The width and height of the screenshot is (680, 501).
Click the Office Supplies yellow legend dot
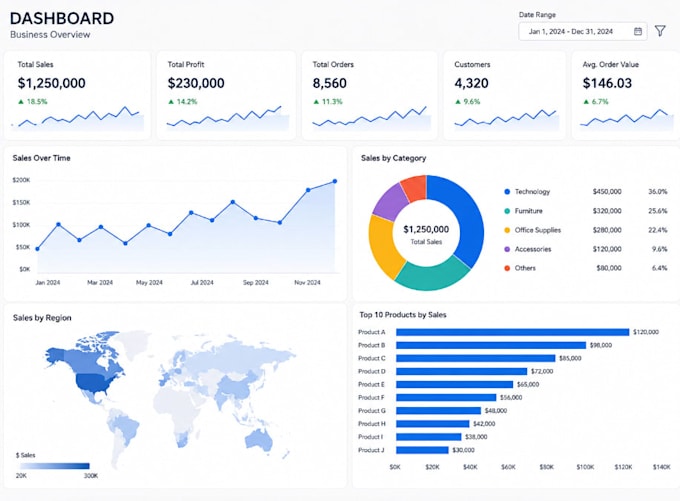pyautogui.click(x=507, y=230)
